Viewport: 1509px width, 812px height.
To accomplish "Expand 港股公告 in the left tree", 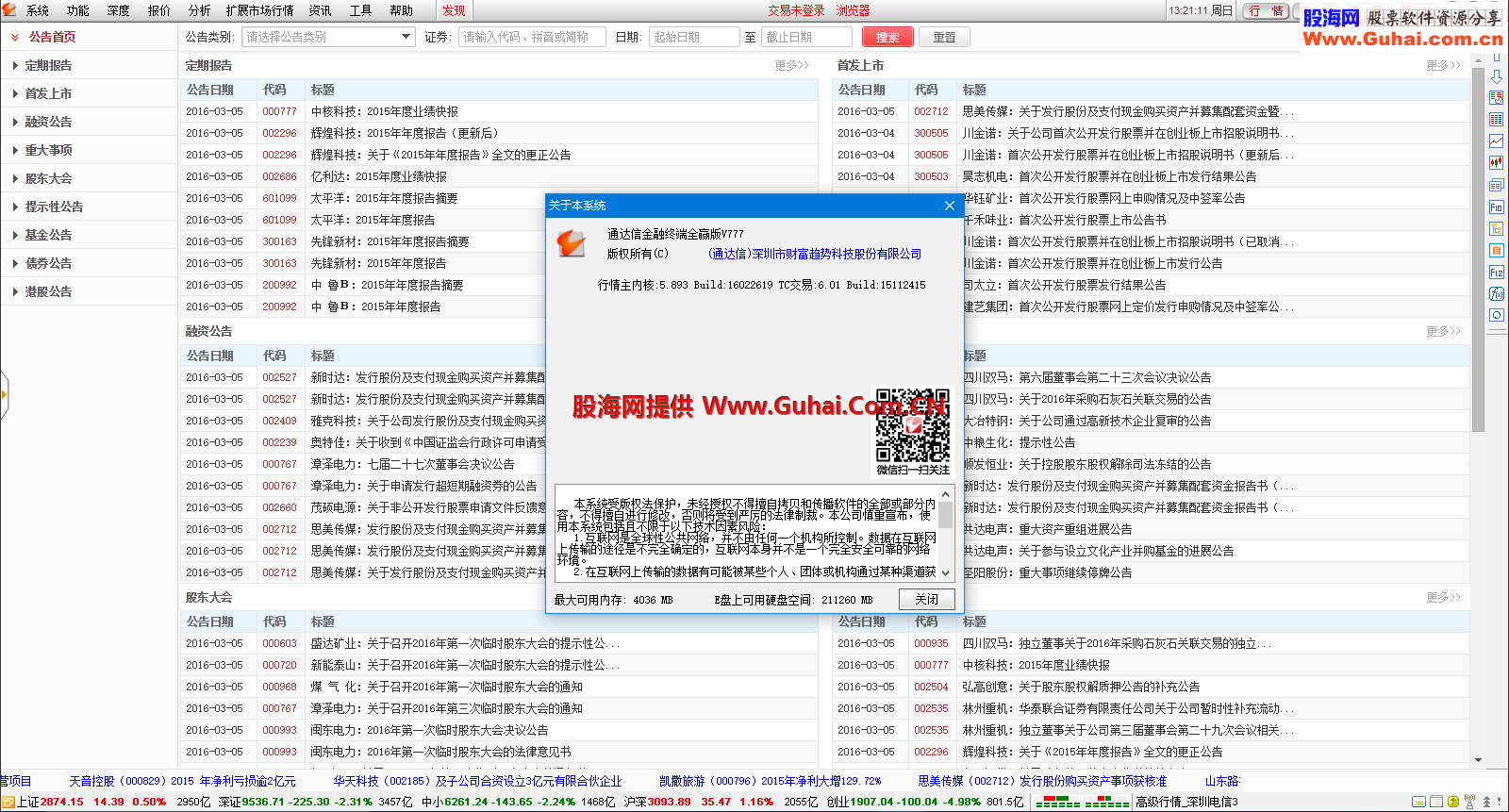I will [15, 291].
